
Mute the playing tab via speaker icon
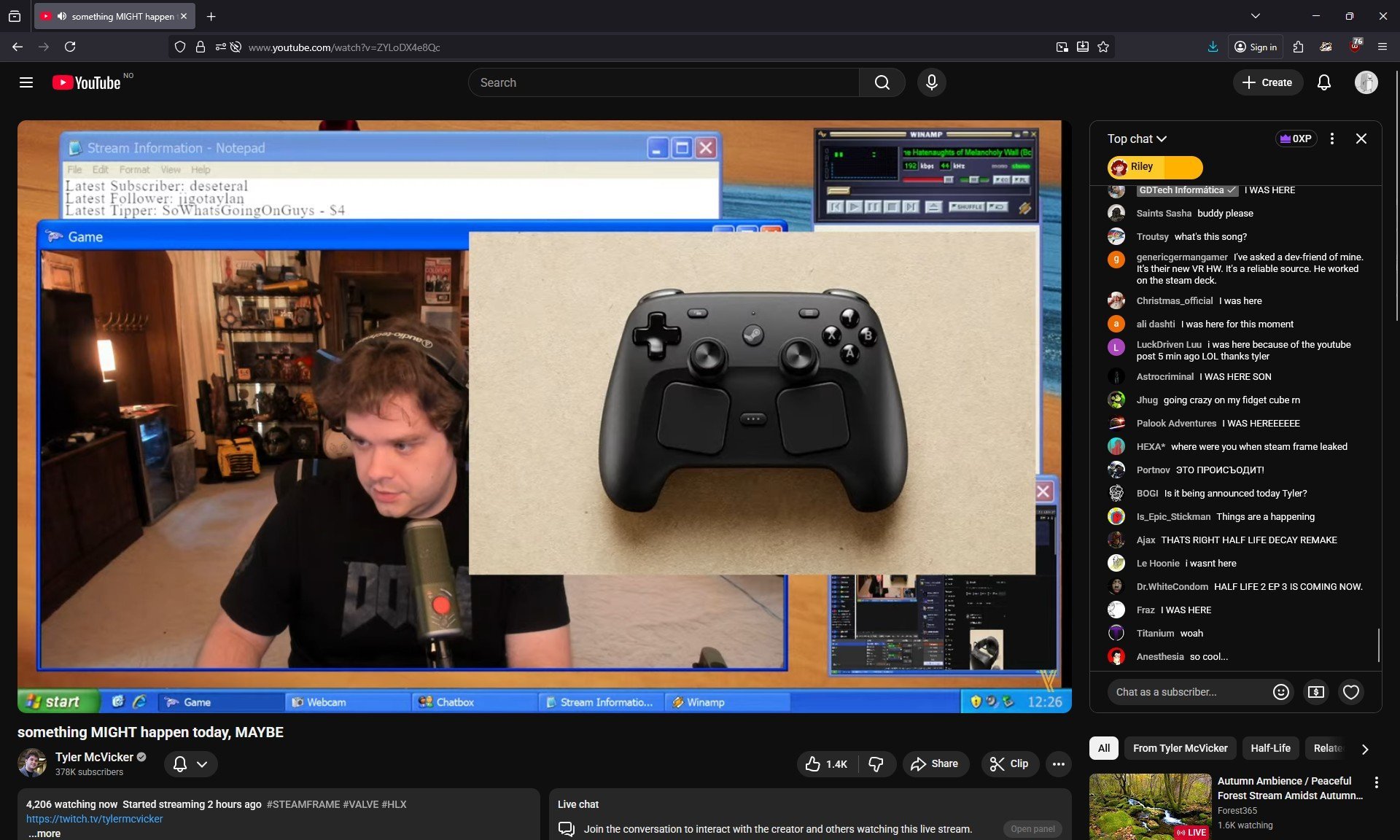click(x=62, y=16)
